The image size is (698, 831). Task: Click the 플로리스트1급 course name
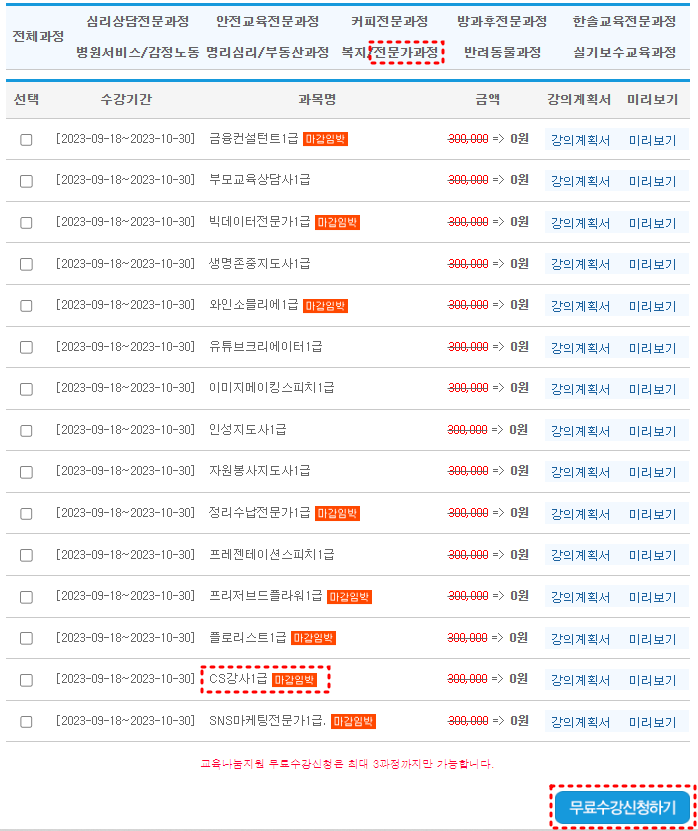(x=248, y=638)
